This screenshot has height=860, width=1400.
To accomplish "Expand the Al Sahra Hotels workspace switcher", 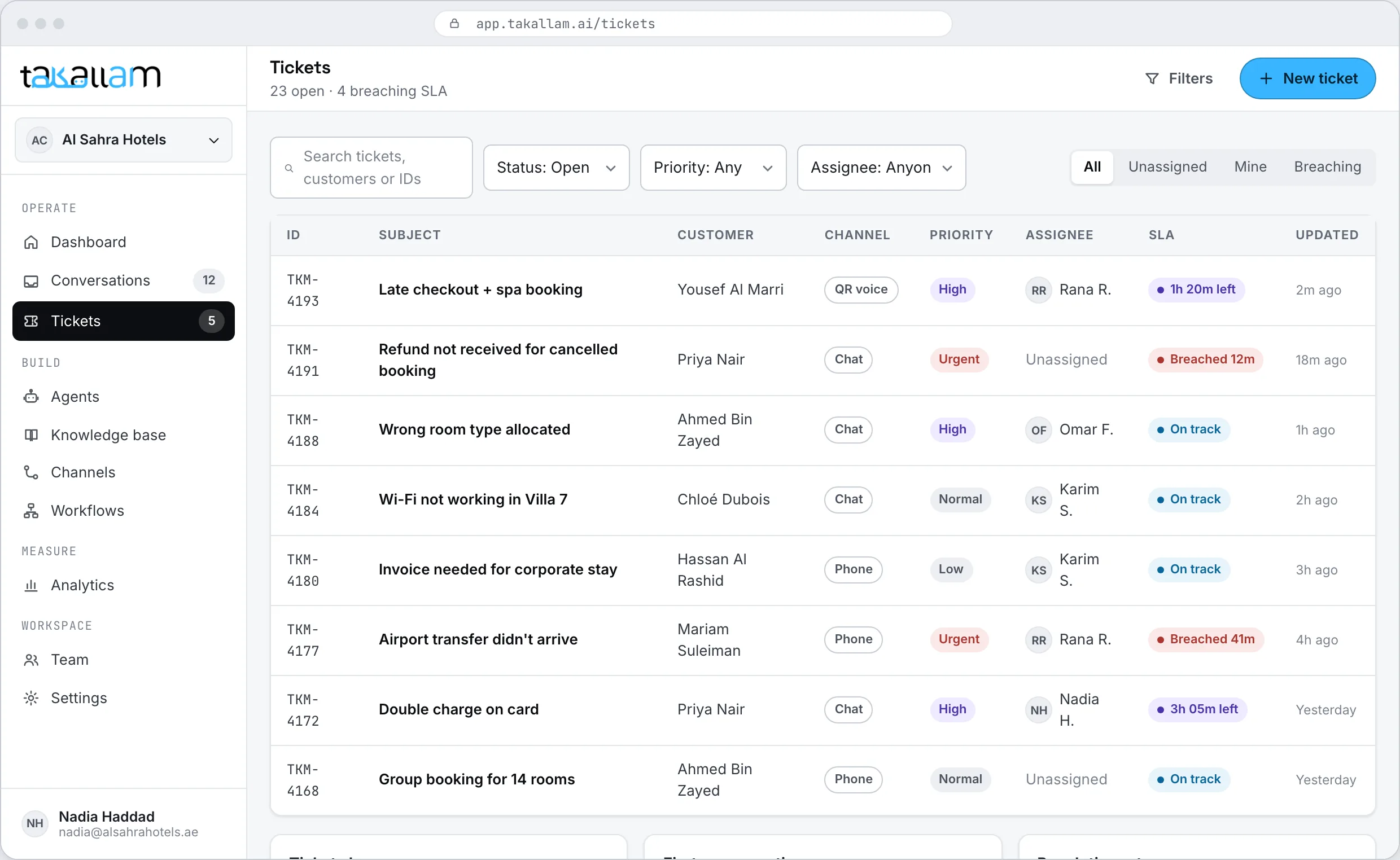I will [x=124, y=140].
